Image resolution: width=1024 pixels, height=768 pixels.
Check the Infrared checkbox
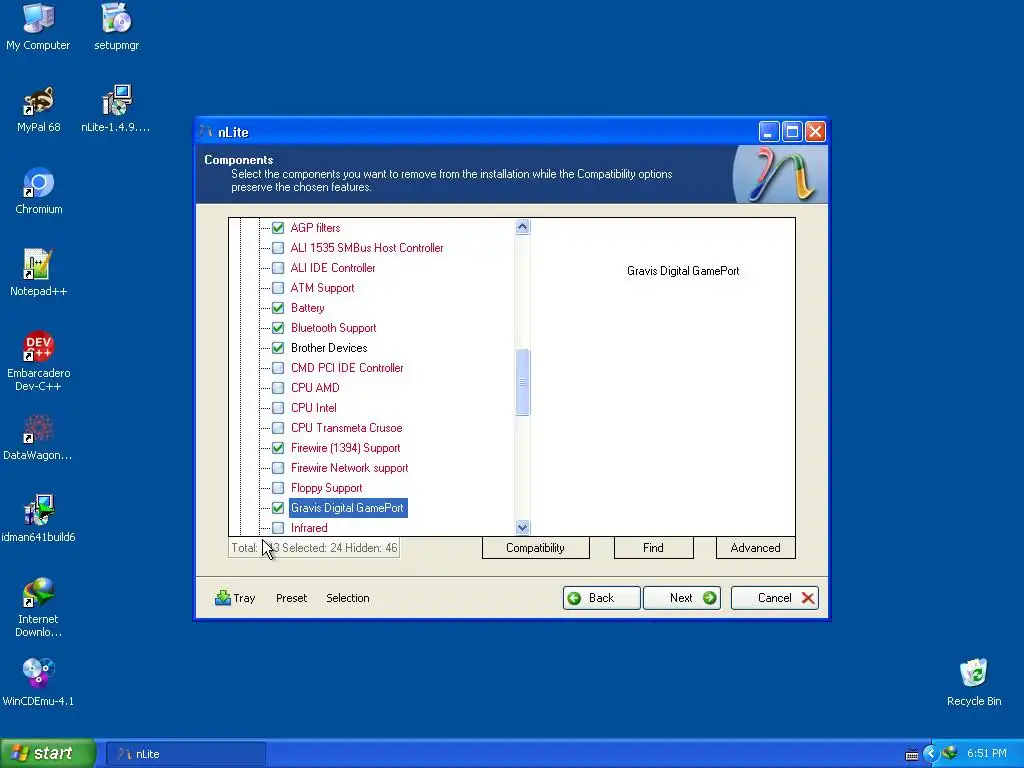(x=278, y=528)
